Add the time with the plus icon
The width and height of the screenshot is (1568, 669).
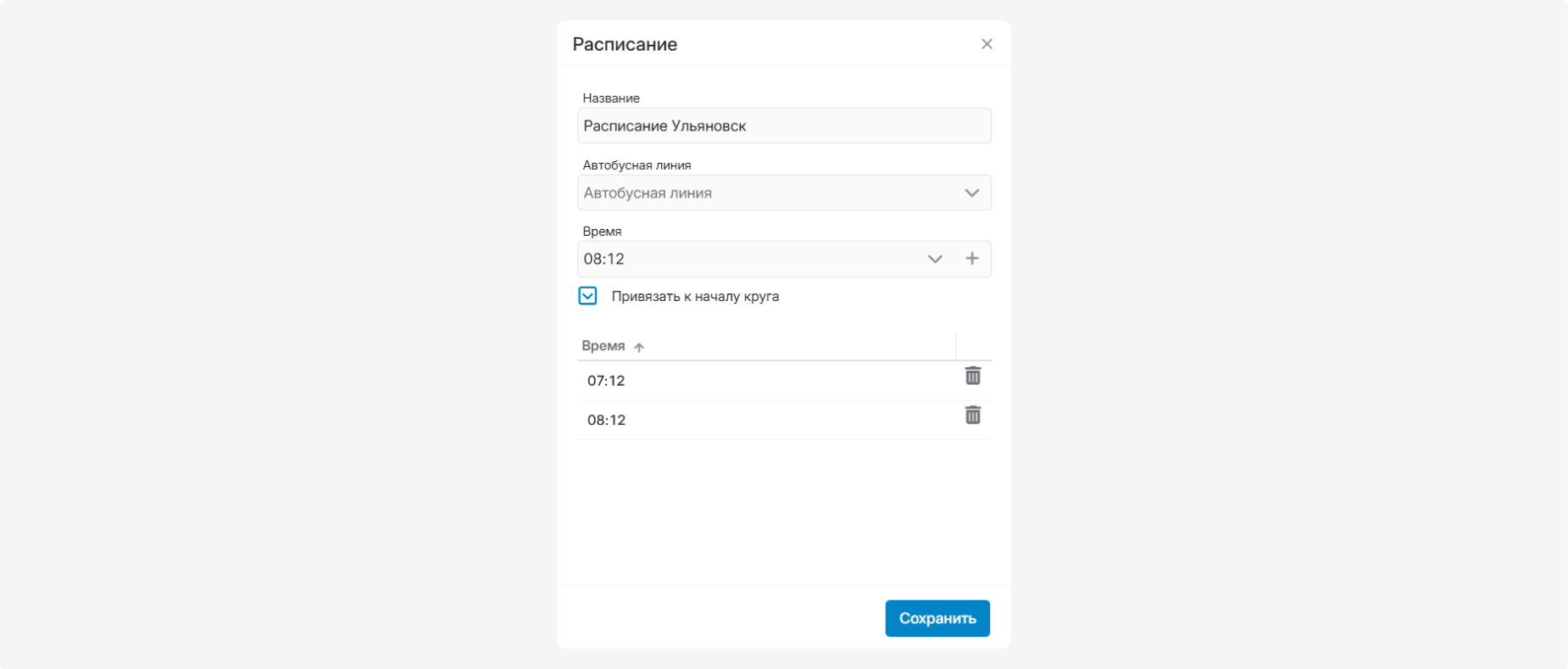[972, 259]
